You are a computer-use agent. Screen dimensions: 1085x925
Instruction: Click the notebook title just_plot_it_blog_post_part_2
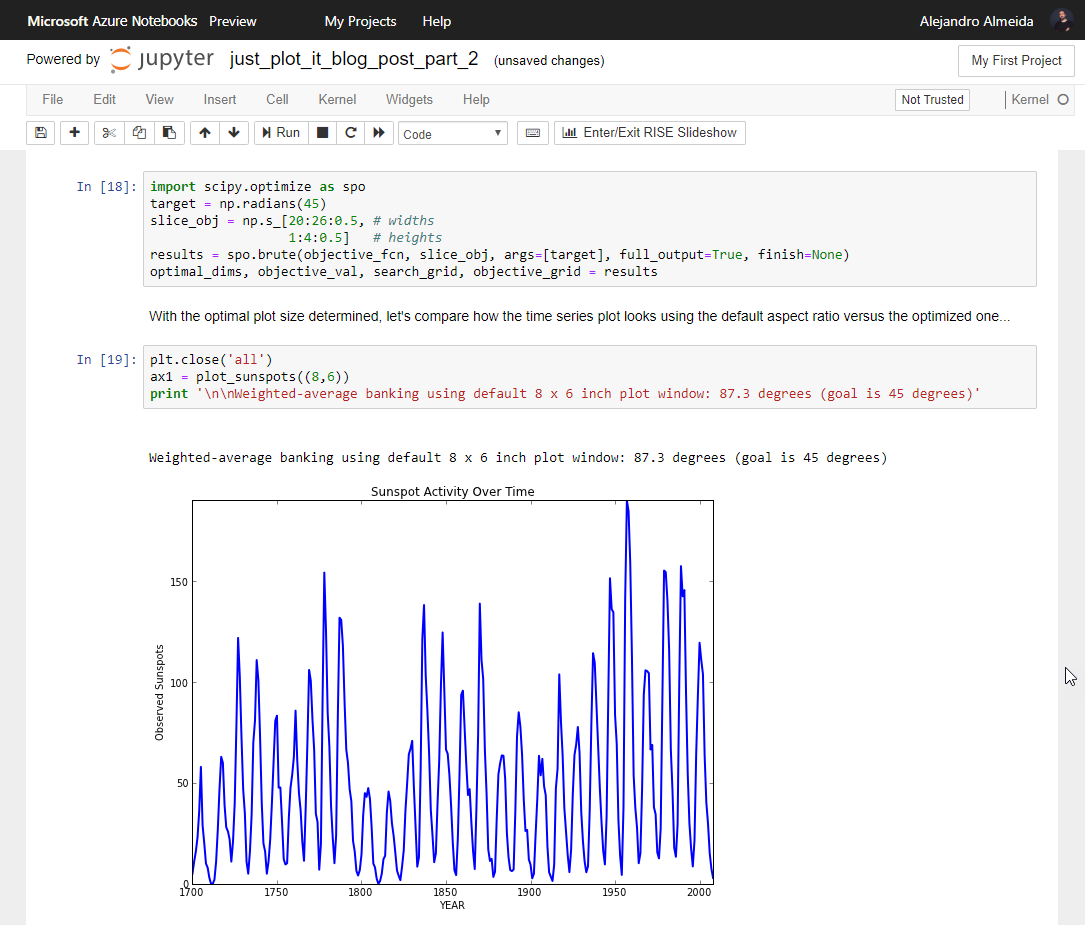coord(354,60)
